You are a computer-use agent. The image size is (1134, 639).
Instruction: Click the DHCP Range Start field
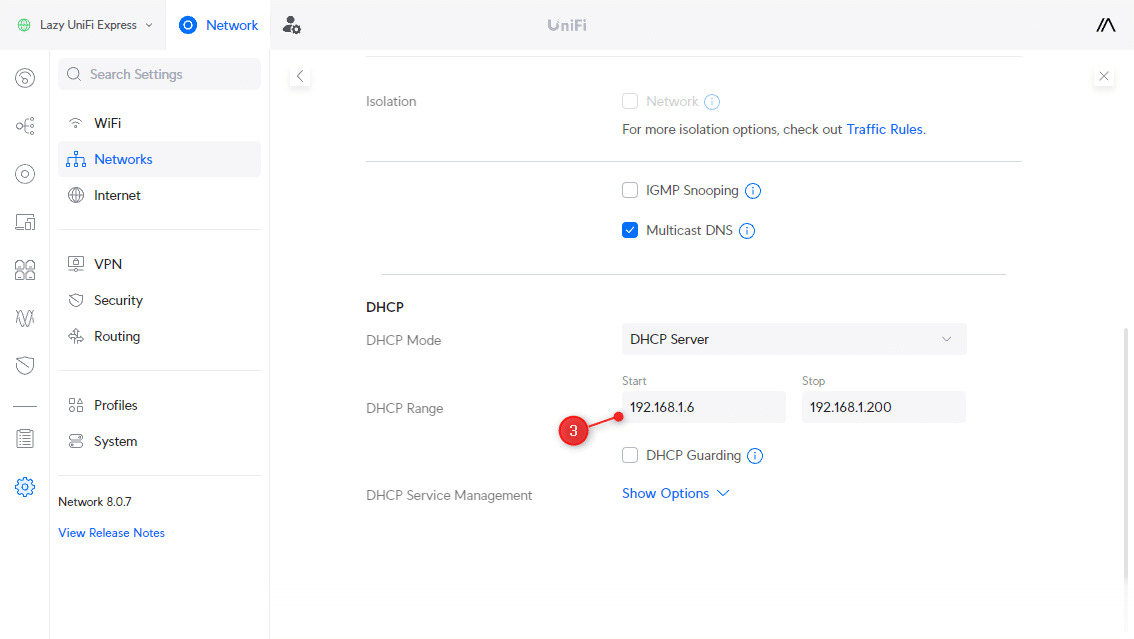coord(704,407)
